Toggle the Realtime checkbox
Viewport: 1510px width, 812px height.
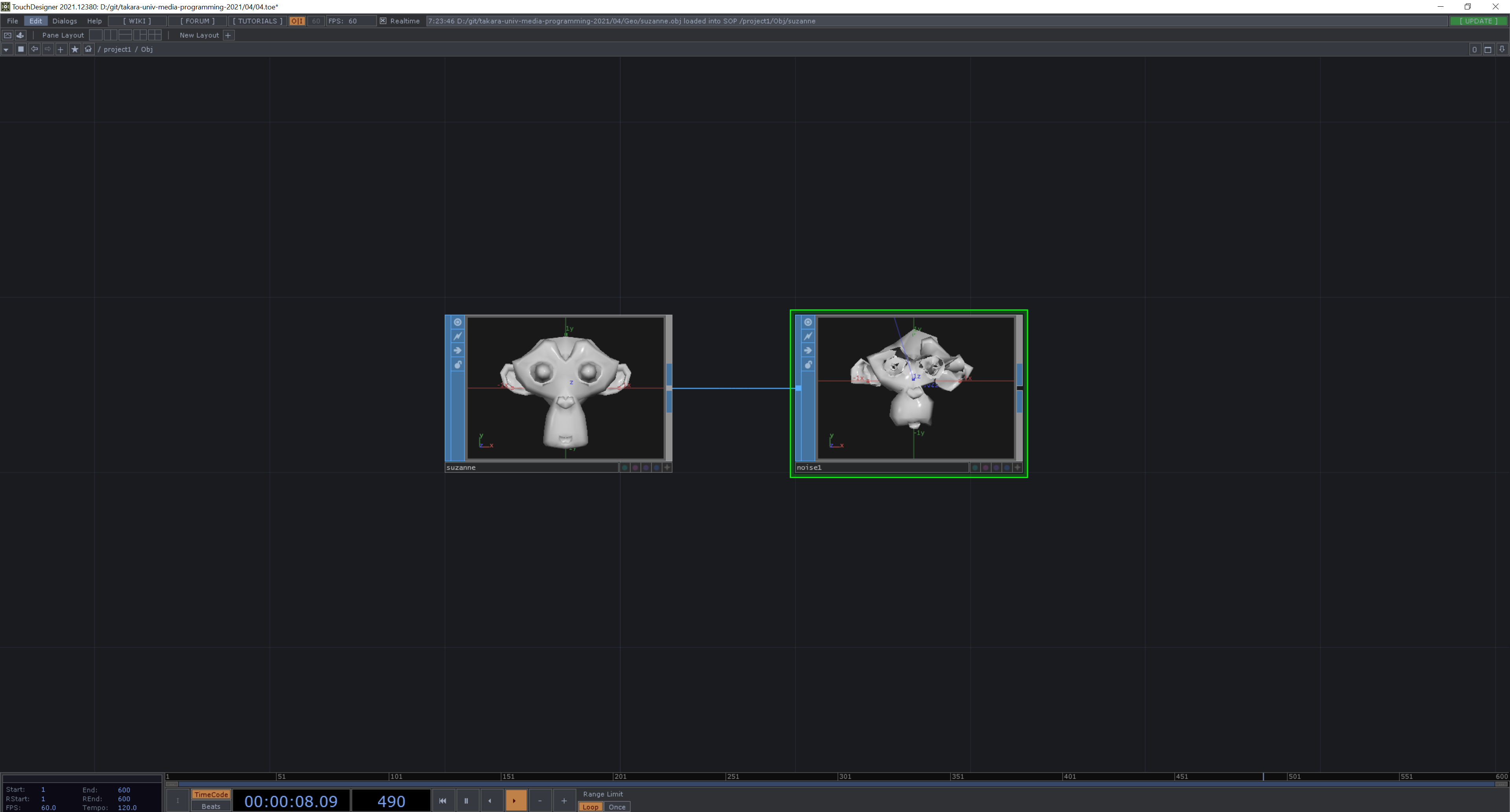383,21
